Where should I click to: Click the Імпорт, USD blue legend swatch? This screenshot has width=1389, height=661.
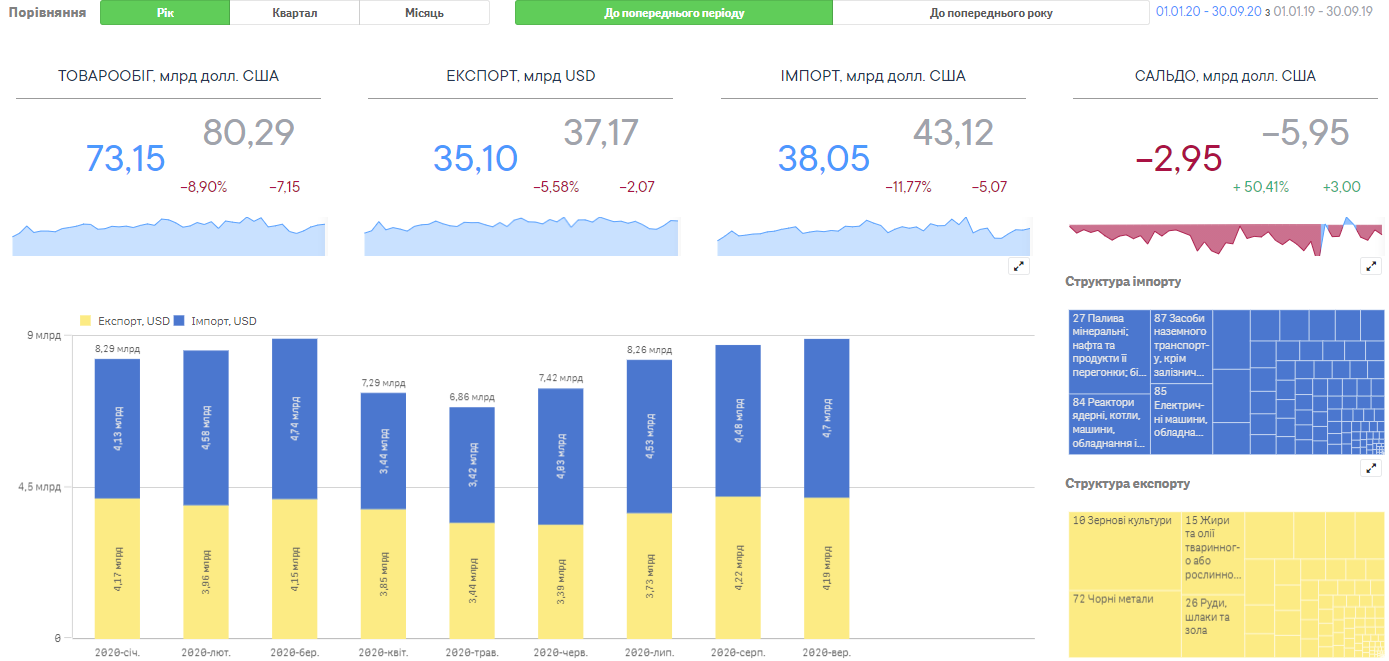click(180, 321)
